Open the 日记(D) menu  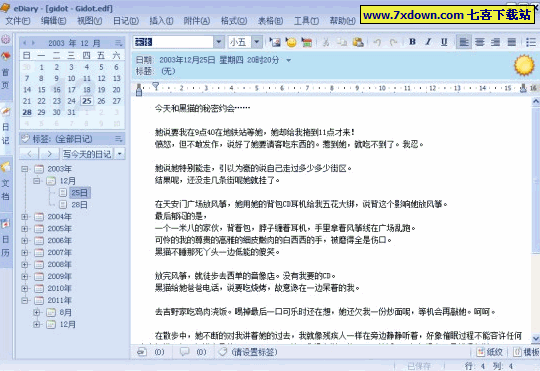(x=126, y=21)
